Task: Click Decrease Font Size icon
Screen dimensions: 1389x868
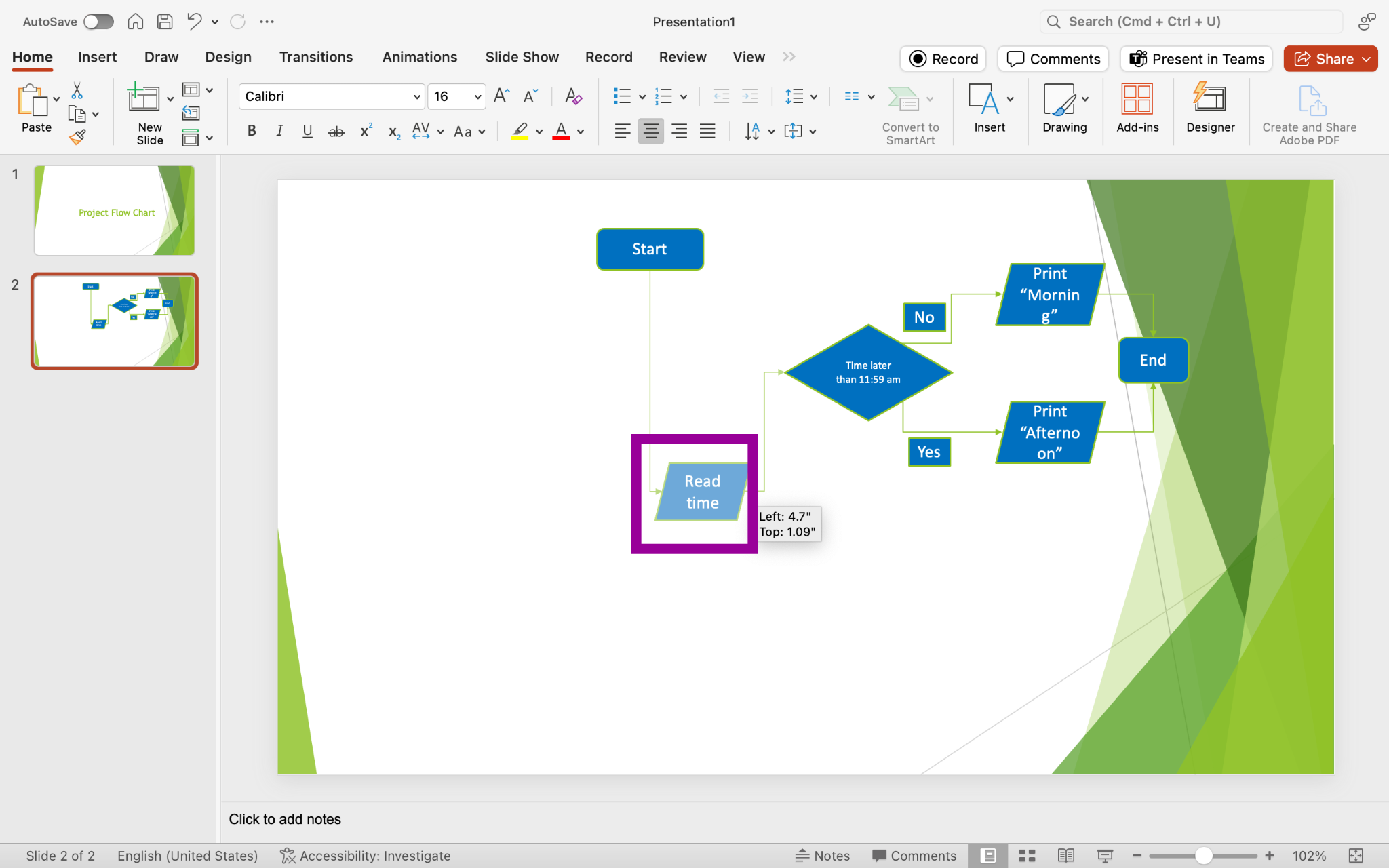Action: 530,96
